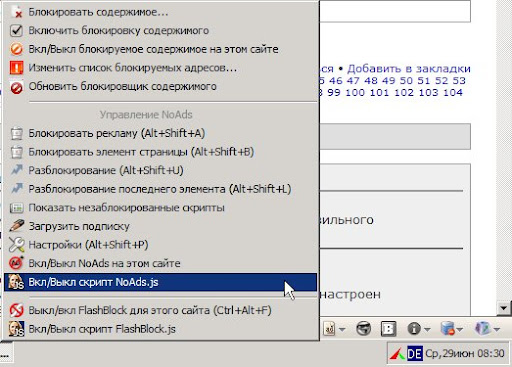The width and height of the screenshot is (512, 367).
Task: Click page link 49
Action: (389, 81)
